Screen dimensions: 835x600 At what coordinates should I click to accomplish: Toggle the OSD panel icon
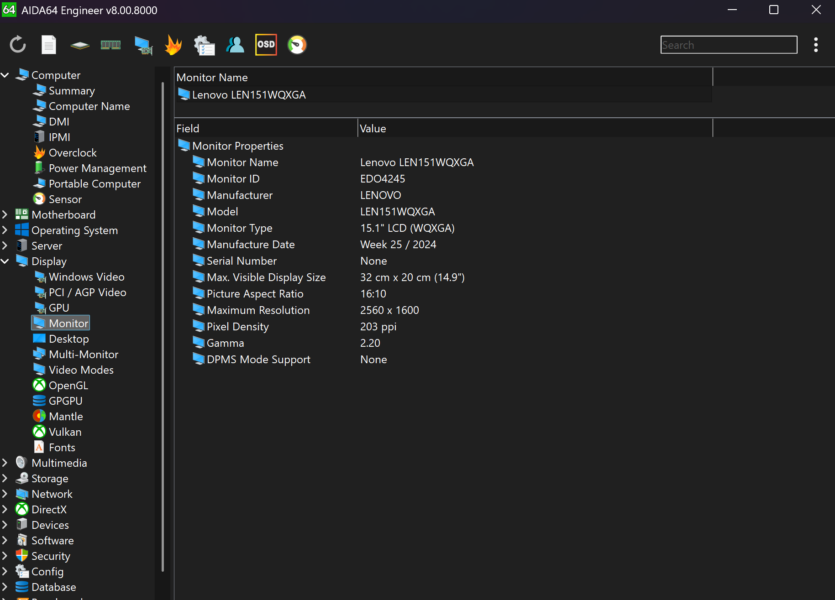[x=266, y=45]
